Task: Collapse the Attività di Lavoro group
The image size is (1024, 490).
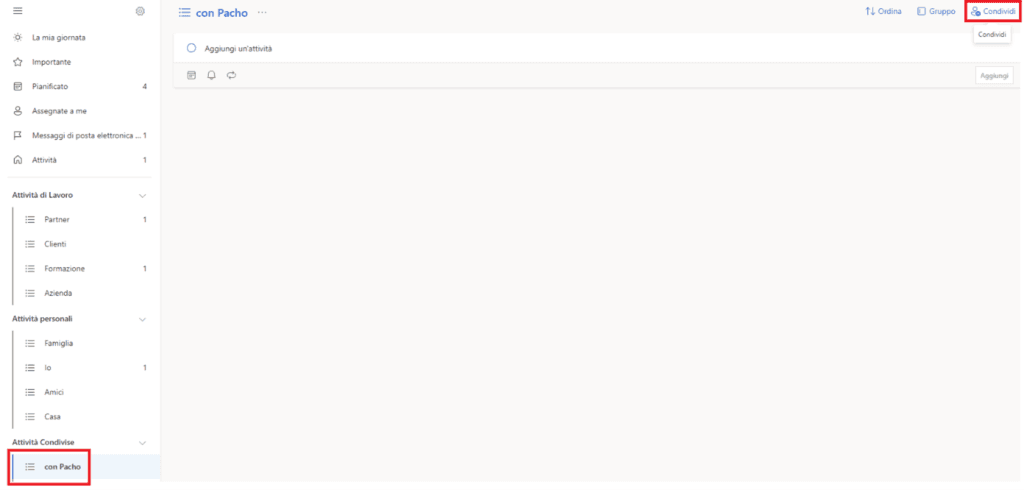Action: click(142, 195)
